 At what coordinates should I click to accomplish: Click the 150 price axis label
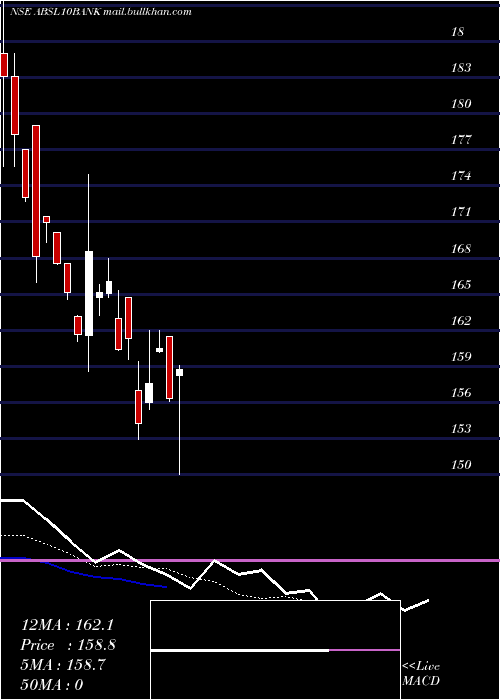click(461, 465)
